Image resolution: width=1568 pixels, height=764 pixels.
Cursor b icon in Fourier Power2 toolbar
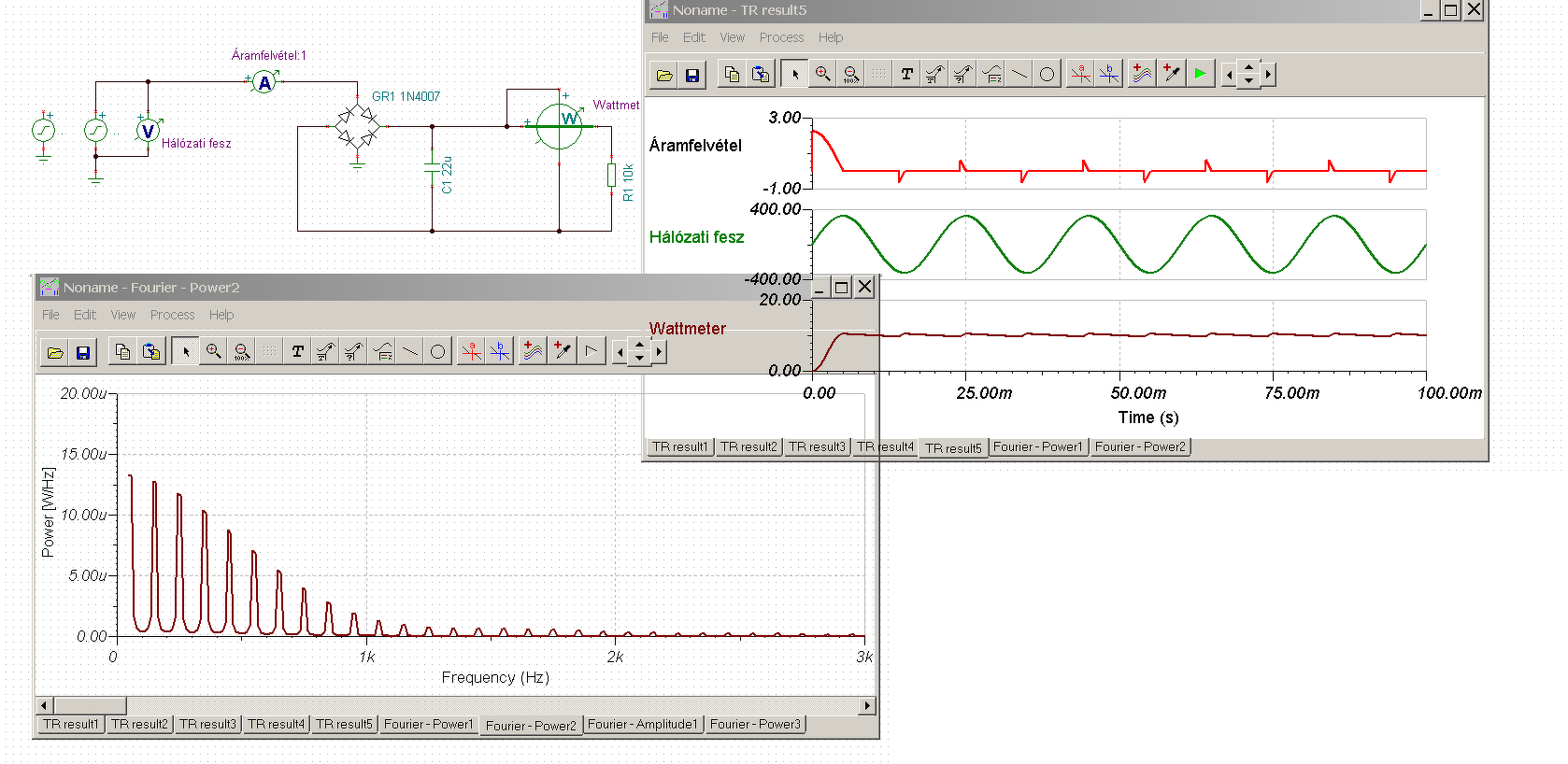click(x=500, y=351)
